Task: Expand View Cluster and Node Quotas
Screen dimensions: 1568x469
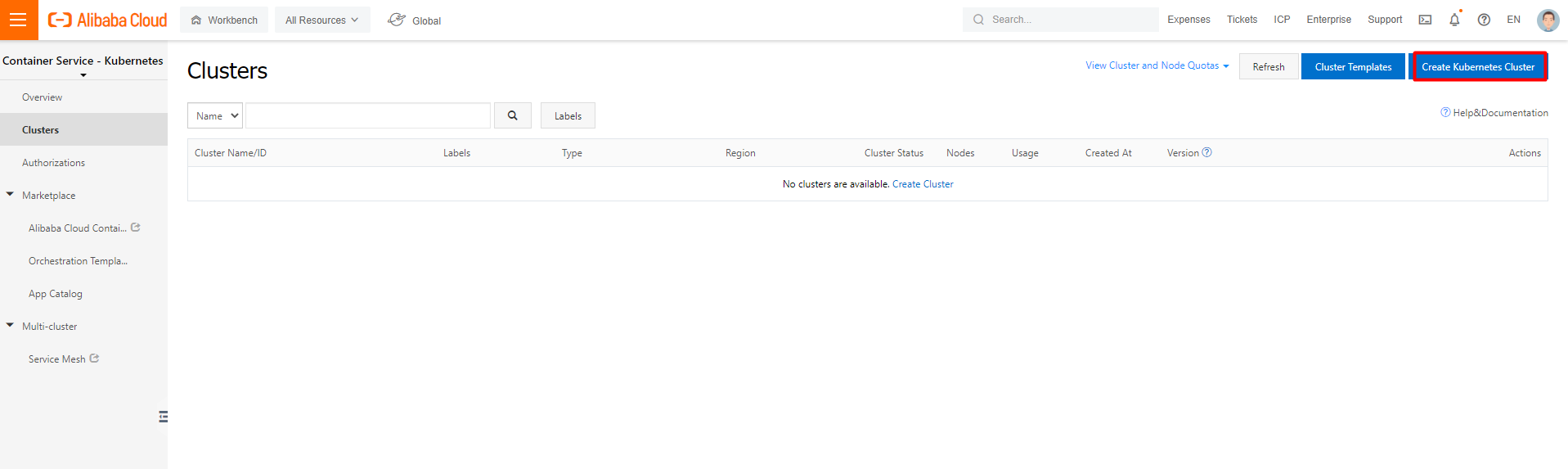Action: click(1157, 65)
